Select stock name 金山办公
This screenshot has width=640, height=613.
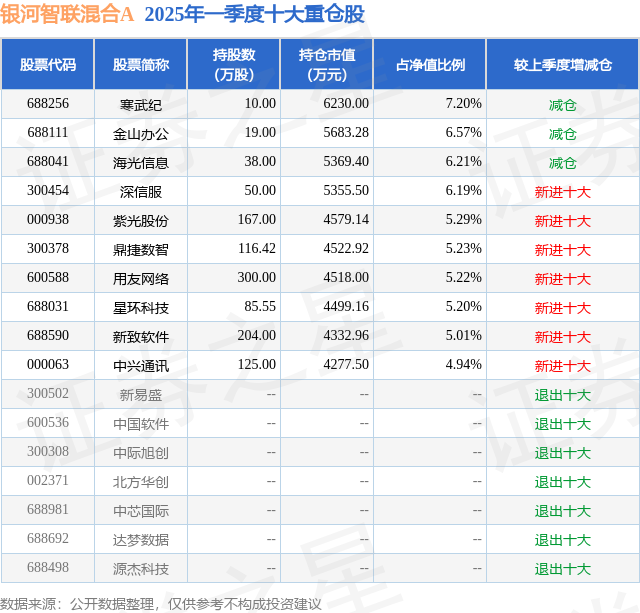point(141,134)
